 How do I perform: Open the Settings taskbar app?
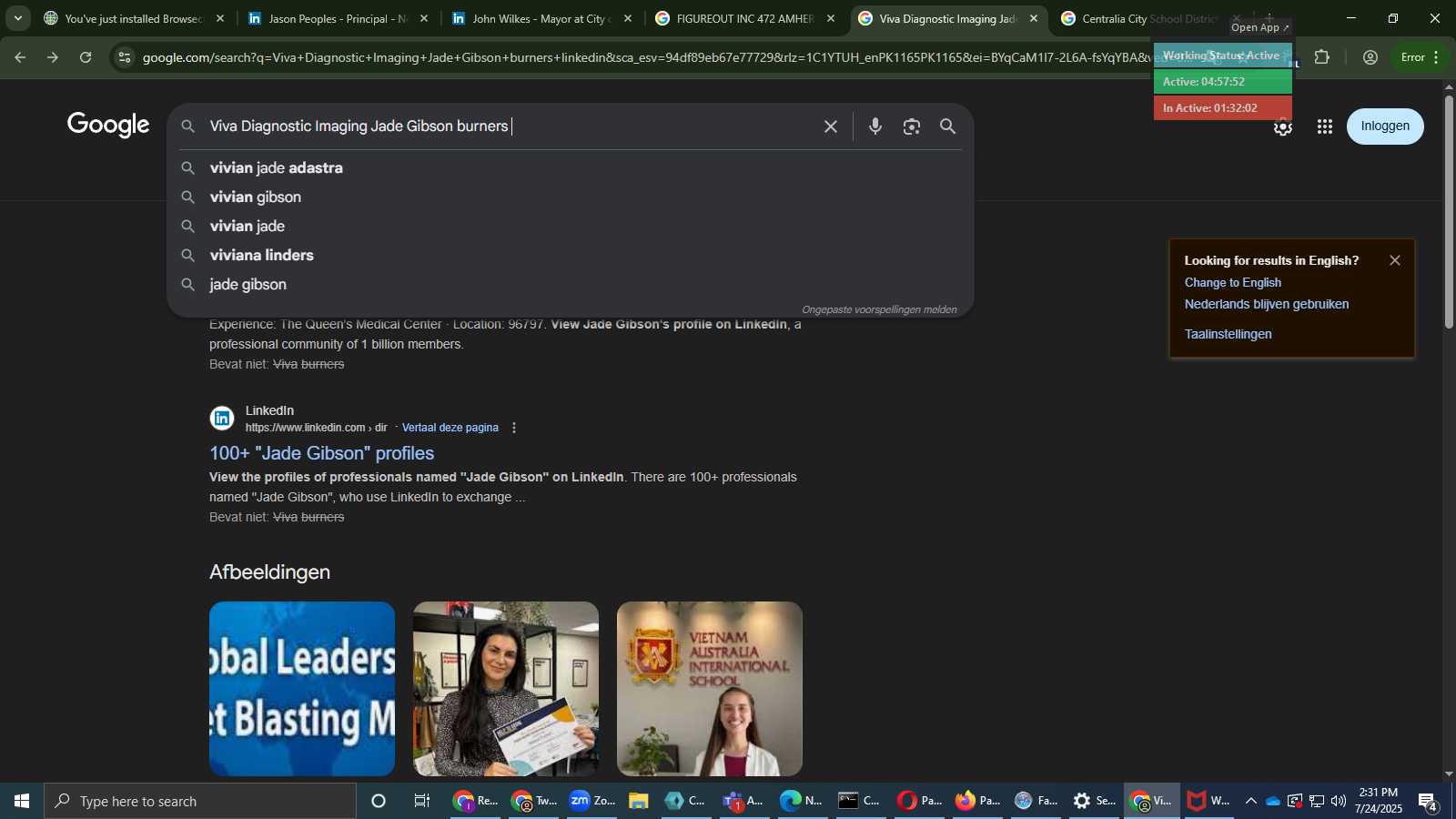[x=1094, y=801]
